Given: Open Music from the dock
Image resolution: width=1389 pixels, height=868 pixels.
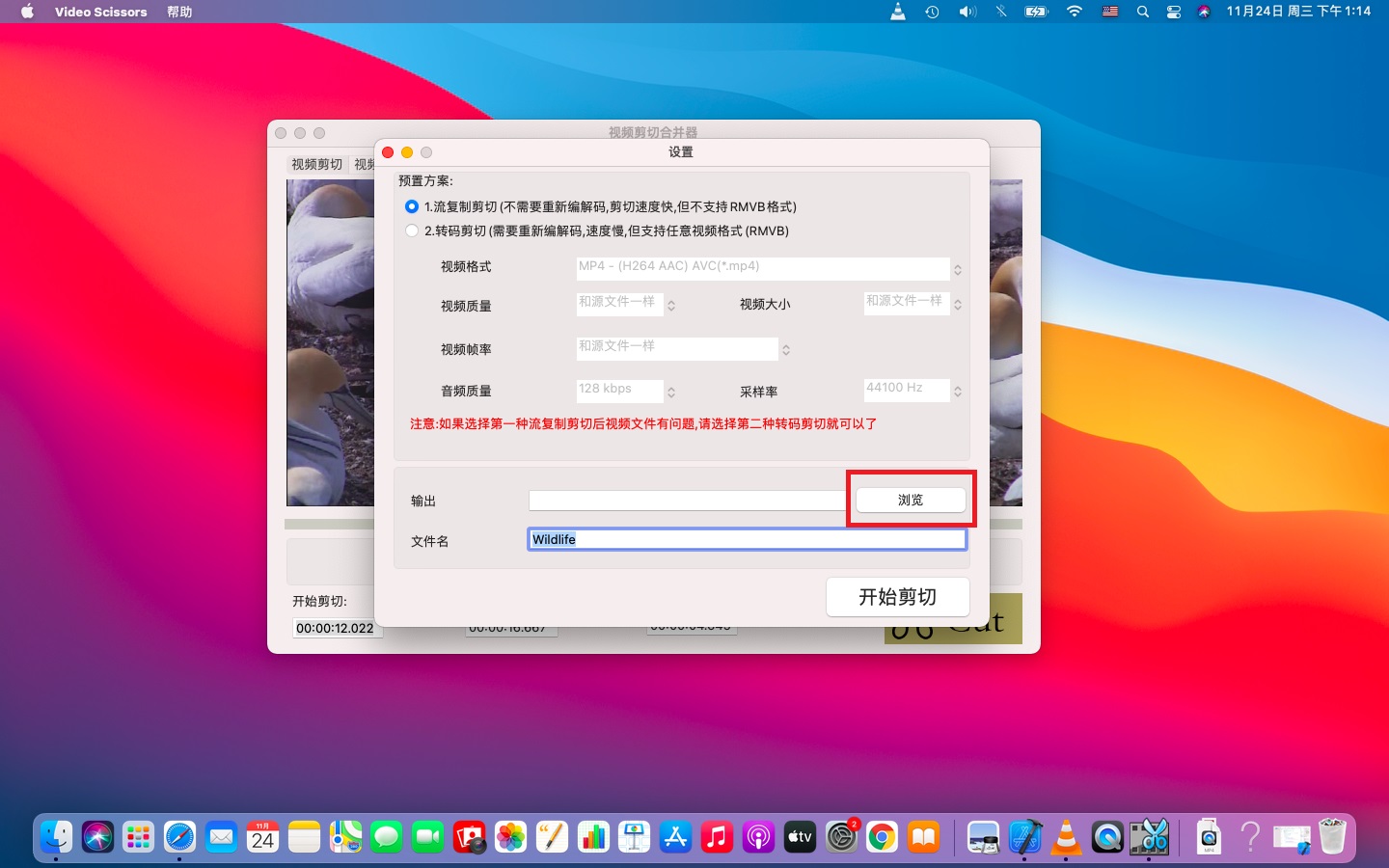Looking at the screenshot, I should click(x=717, y=837).
